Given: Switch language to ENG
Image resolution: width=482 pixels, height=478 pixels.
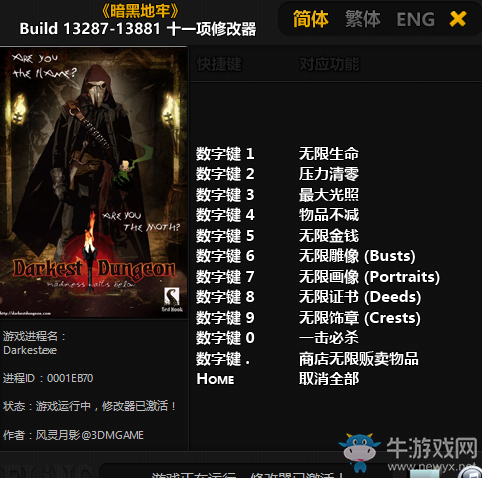Looking at the screenshot, I should click(x=415, y=19).
